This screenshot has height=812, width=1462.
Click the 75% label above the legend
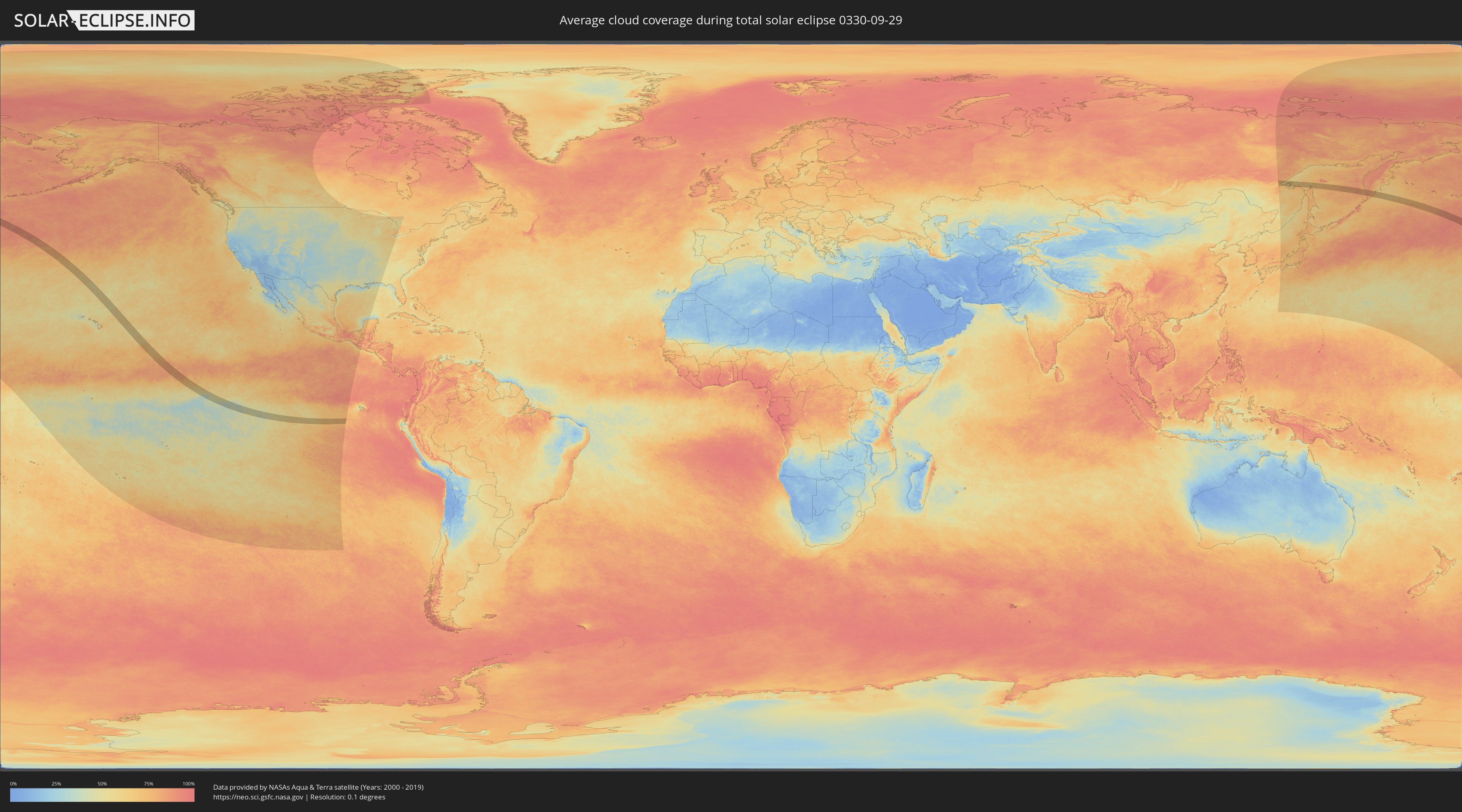(x=148, y=784)
